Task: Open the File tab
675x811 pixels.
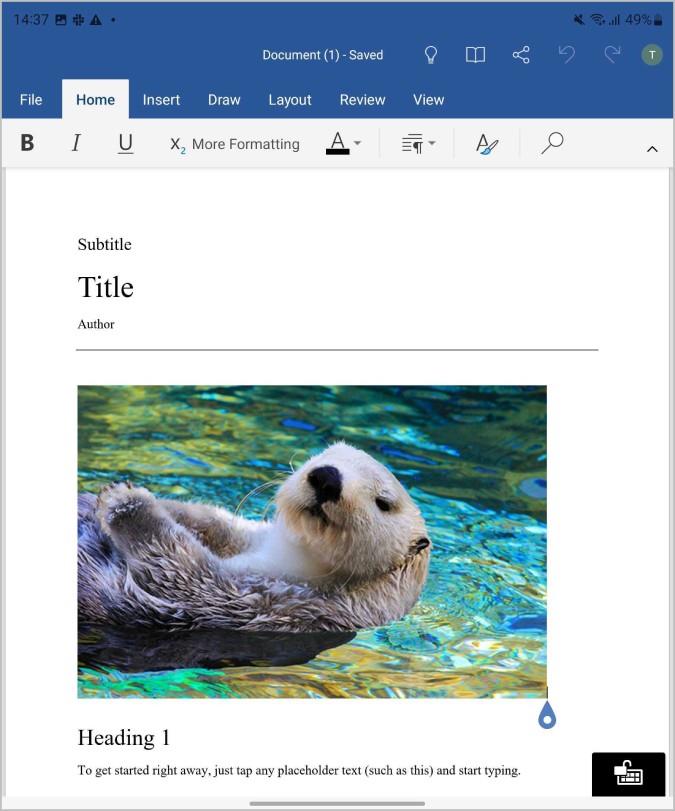Action: pos(31,99)
